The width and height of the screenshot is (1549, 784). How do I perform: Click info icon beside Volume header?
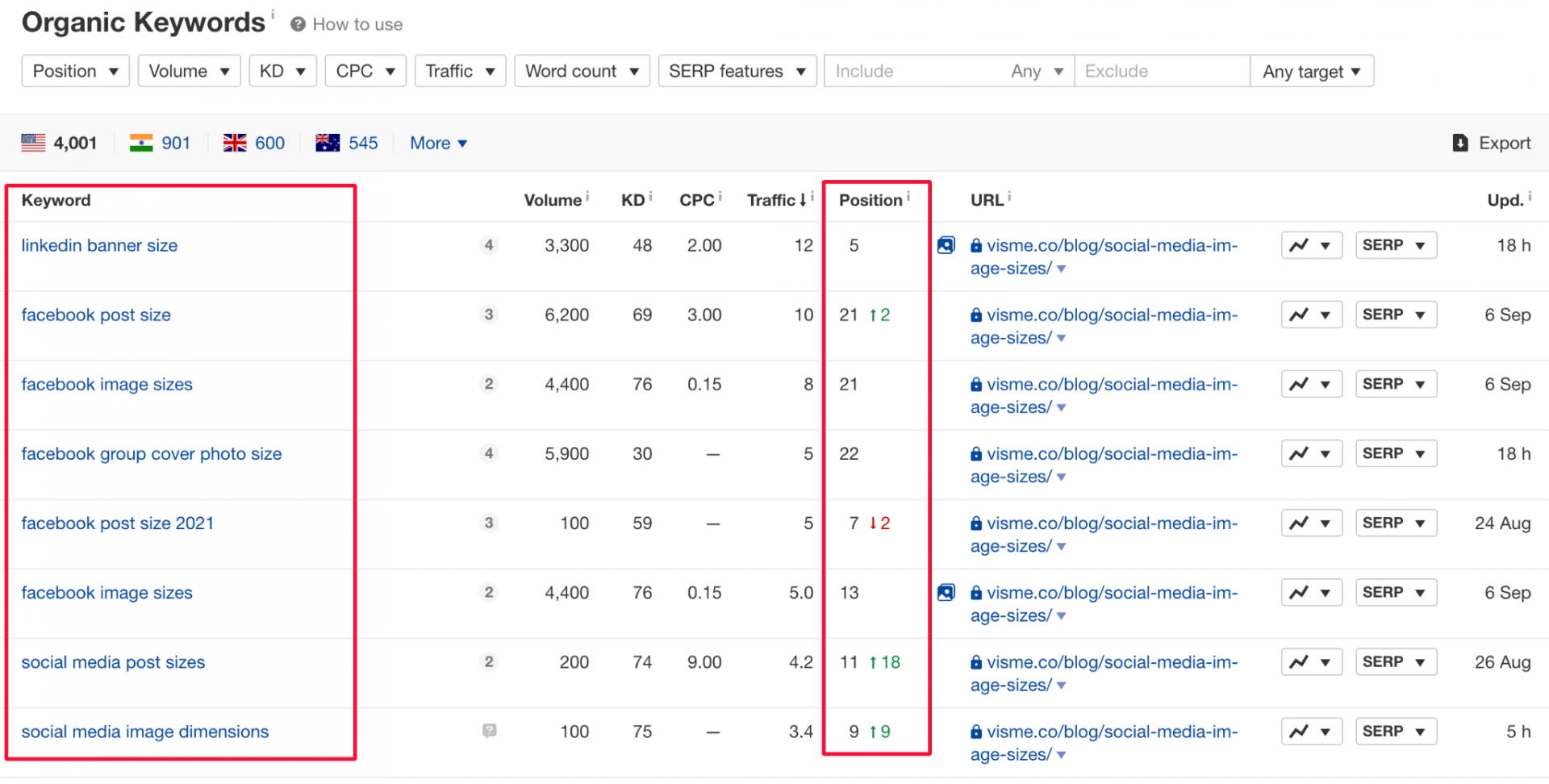pyautogui.click(x=587, y=196)
